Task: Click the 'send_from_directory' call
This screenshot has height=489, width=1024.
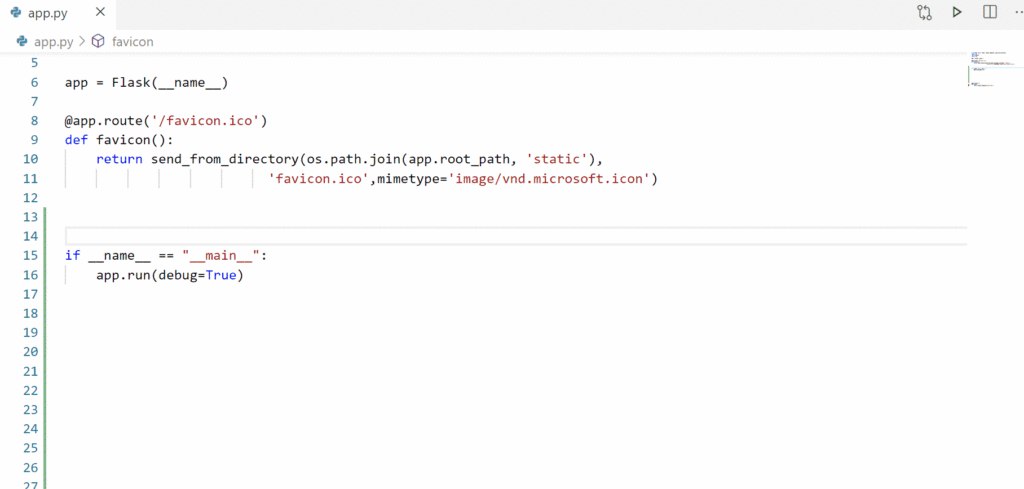Action: click(x=225, y=159)
